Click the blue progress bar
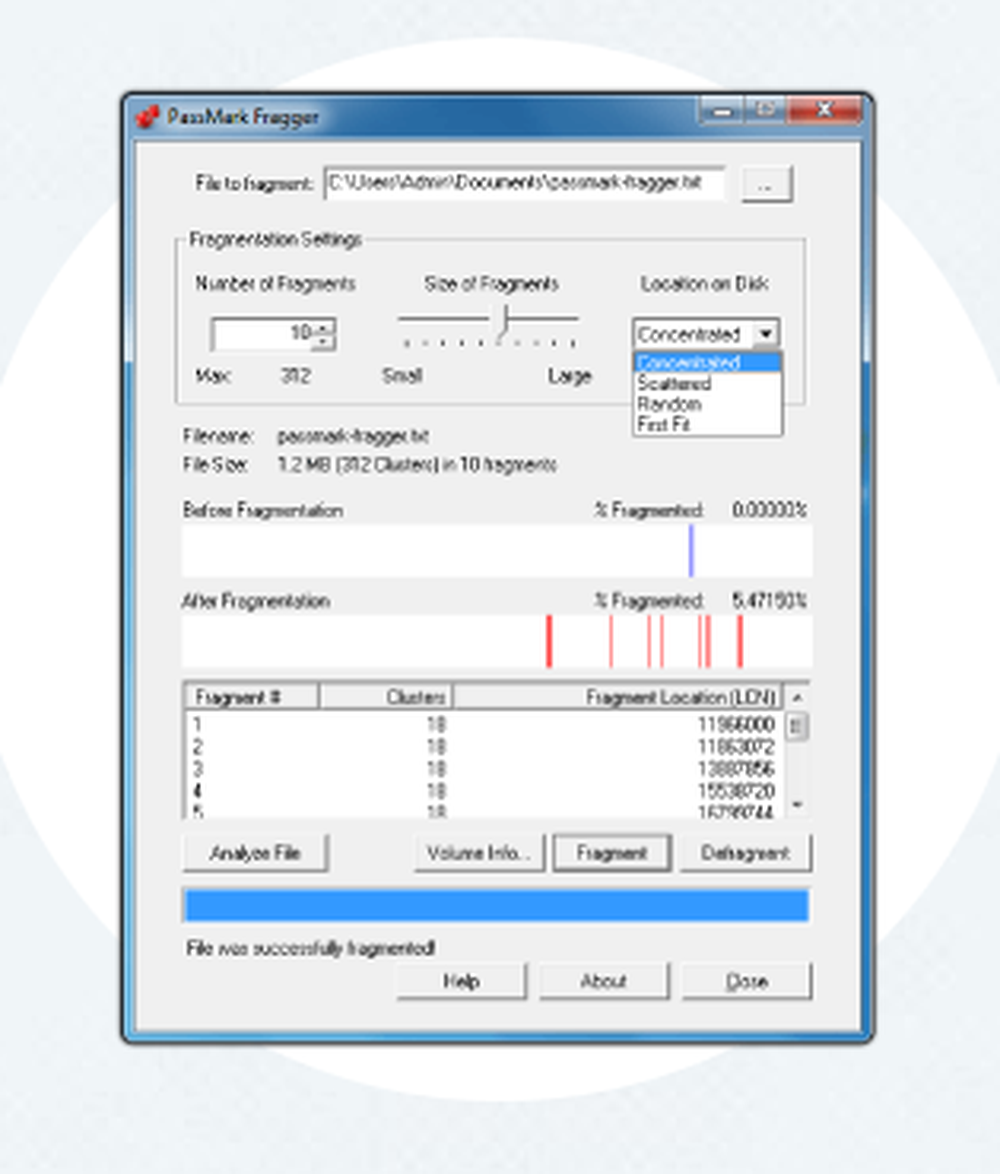This screenshot has height=1174, width=1000. point(496,905)
